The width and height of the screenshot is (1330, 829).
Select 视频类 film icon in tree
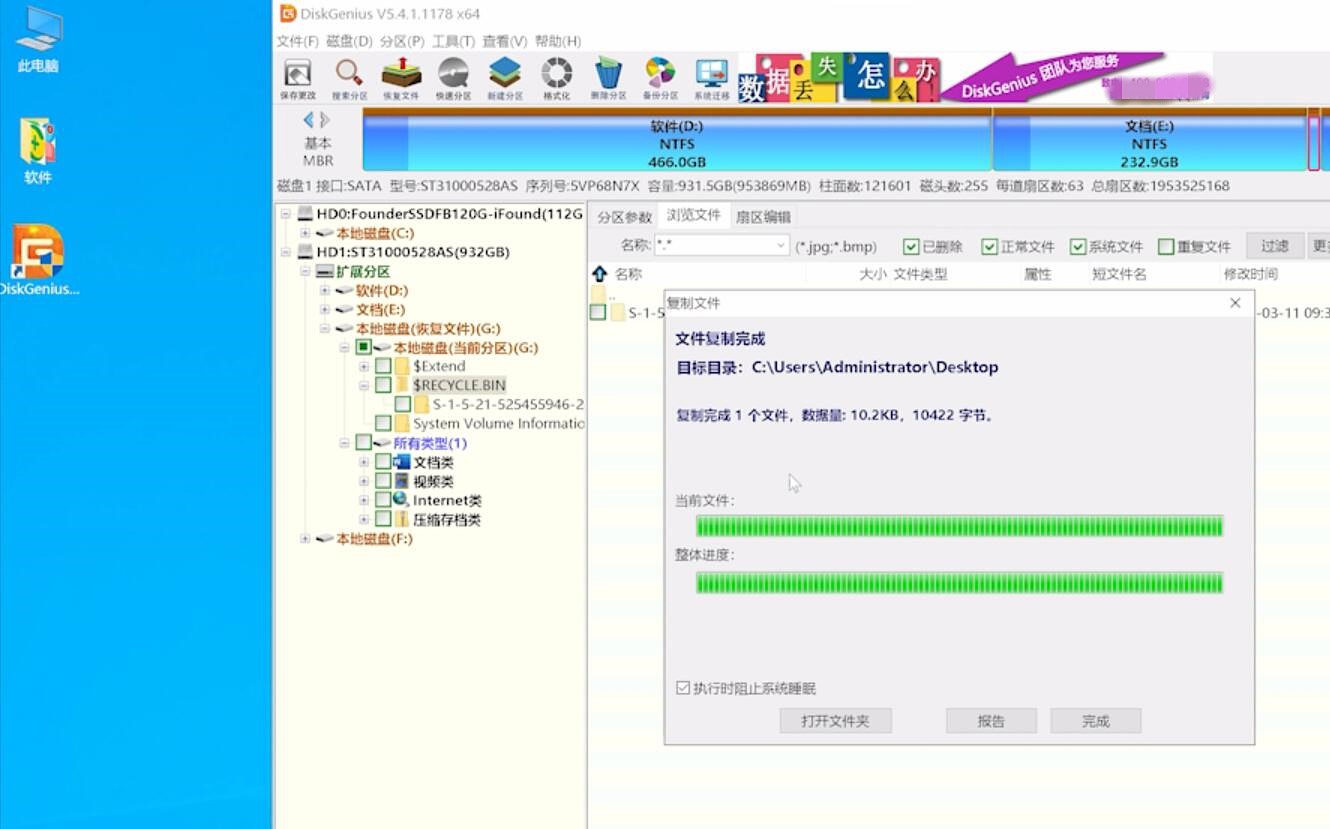point(402,481)
